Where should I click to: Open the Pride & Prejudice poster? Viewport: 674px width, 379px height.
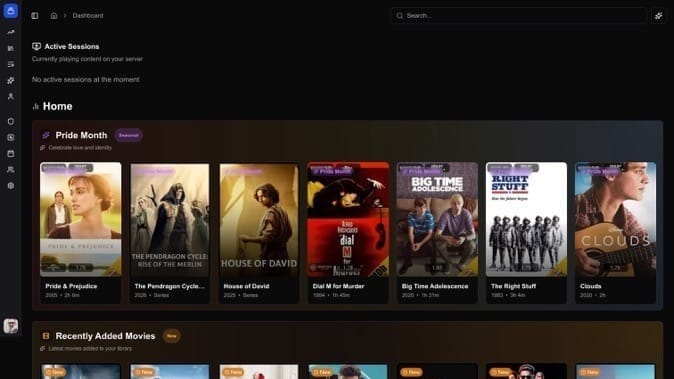click(81, 219)
